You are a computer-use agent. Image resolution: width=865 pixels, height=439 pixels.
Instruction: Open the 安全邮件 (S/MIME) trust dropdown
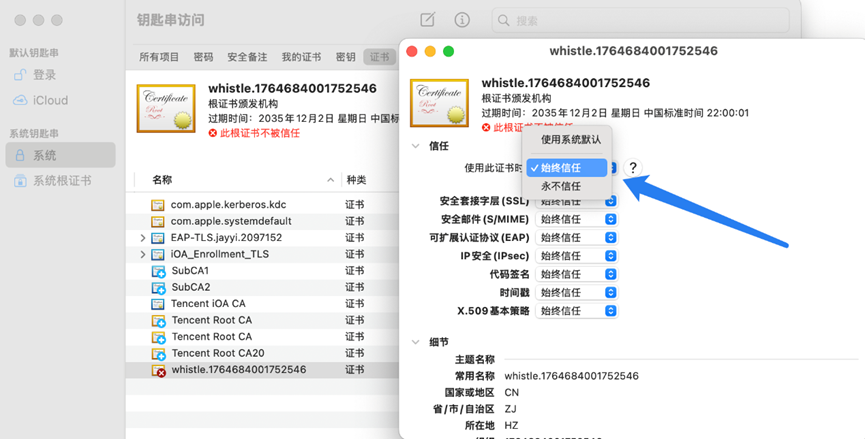(576, 219)
